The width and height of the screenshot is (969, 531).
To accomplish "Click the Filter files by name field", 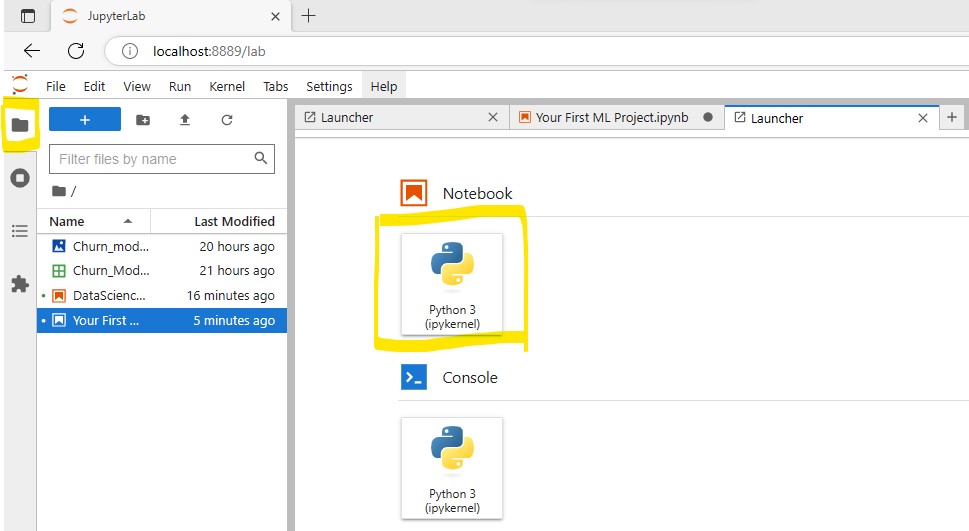I will click(162, 159).
